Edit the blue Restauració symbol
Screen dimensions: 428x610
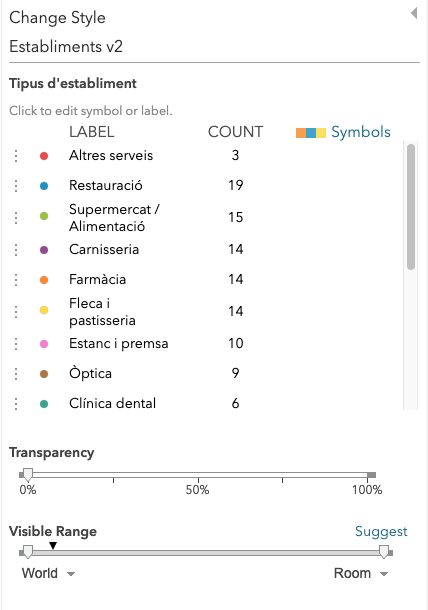pyautogui.click(x=44, y=186)
